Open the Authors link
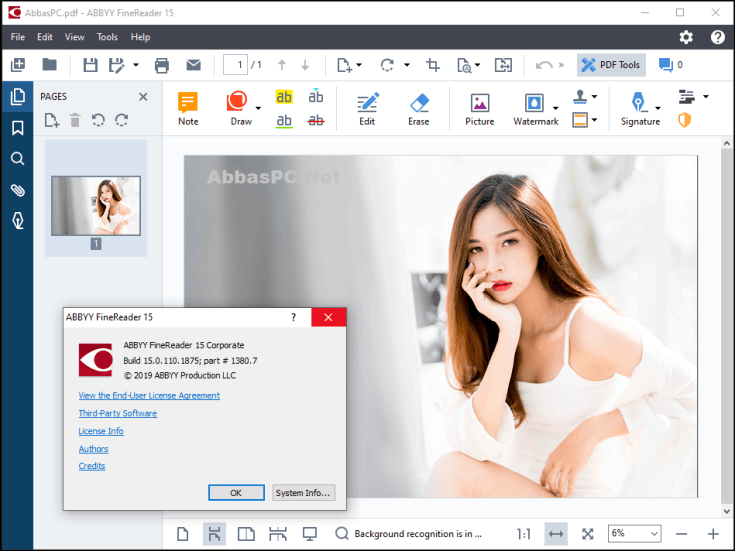 pyautogui.click(x=93, y=449)
